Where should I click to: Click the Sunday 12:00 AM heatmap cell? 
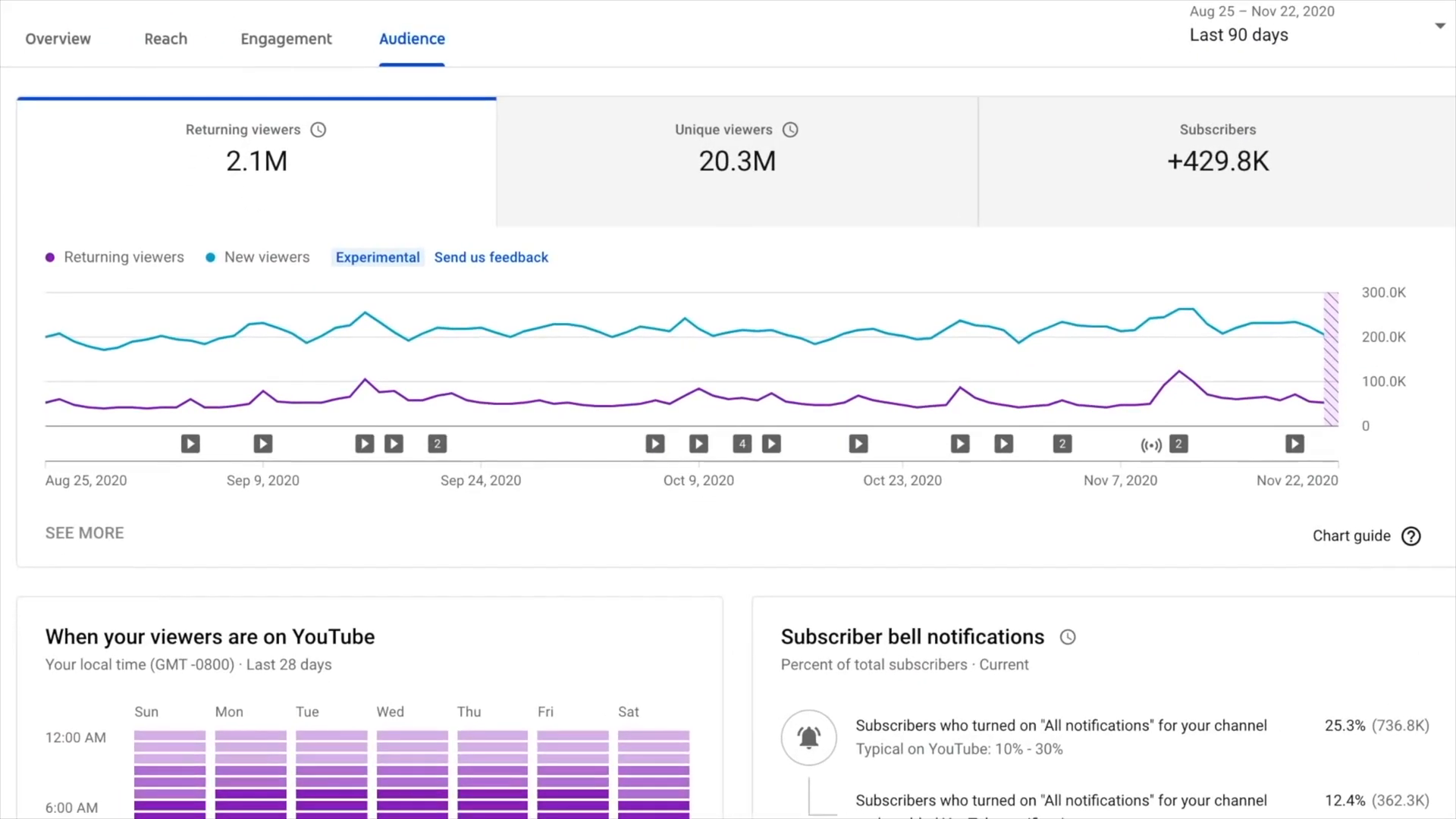[x=170, y=736]
